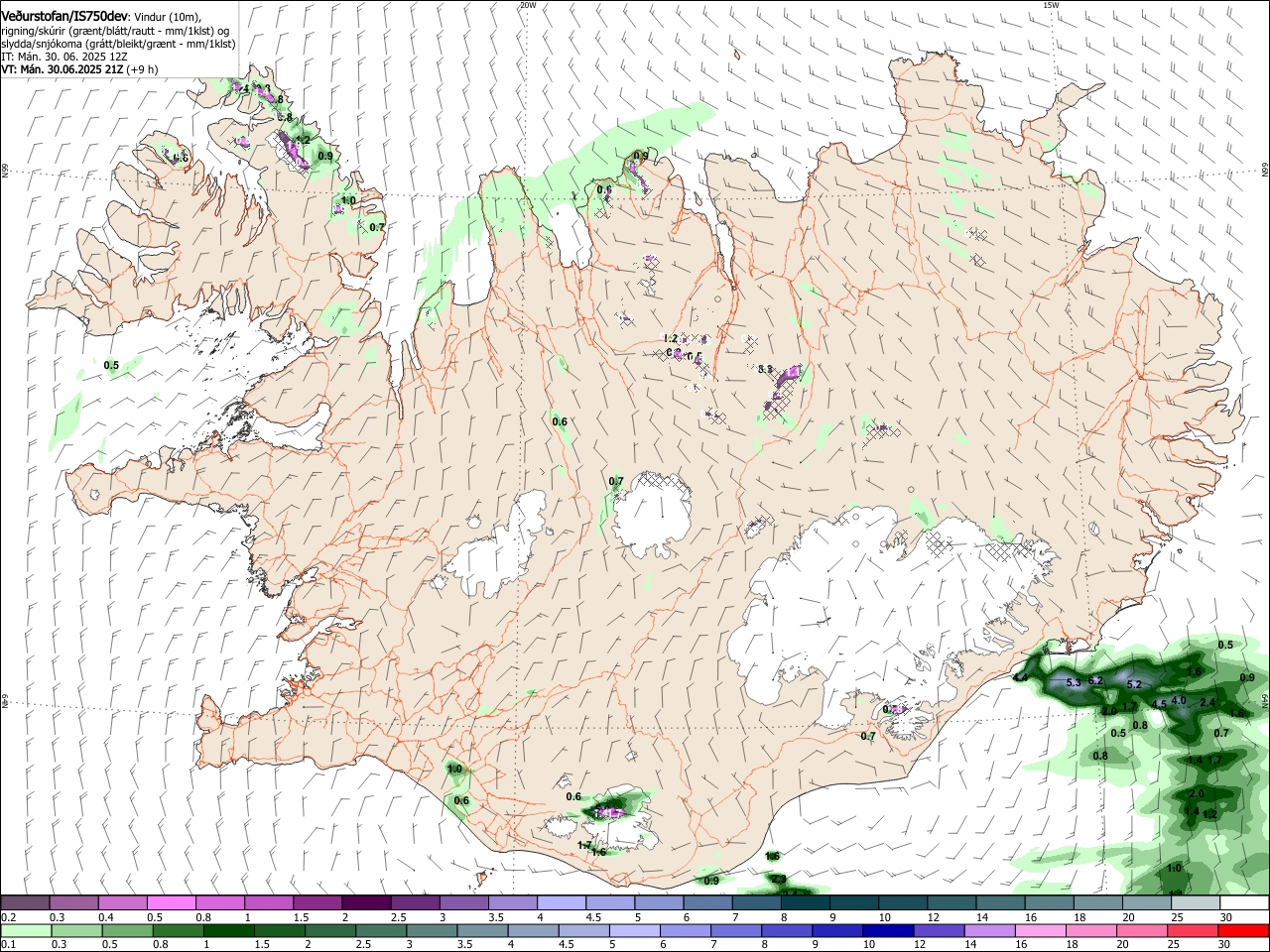Select the '6.2' precipitation value on the map

(1095, 680)
